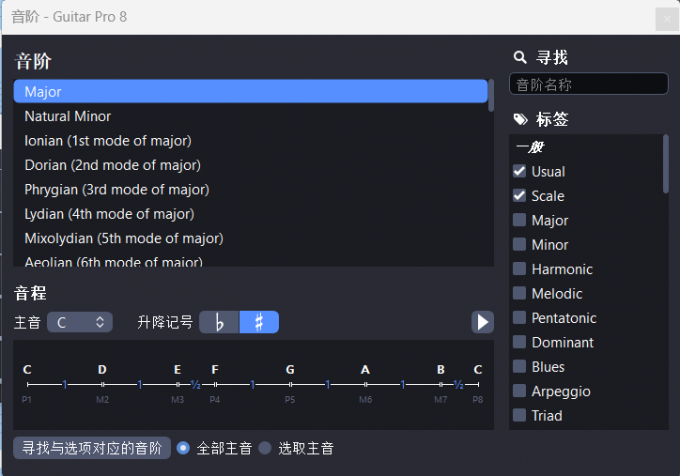Pick Lydian (4th mode of major)
Viewport: 680px width, 476px height.
[x=109, y=213]
